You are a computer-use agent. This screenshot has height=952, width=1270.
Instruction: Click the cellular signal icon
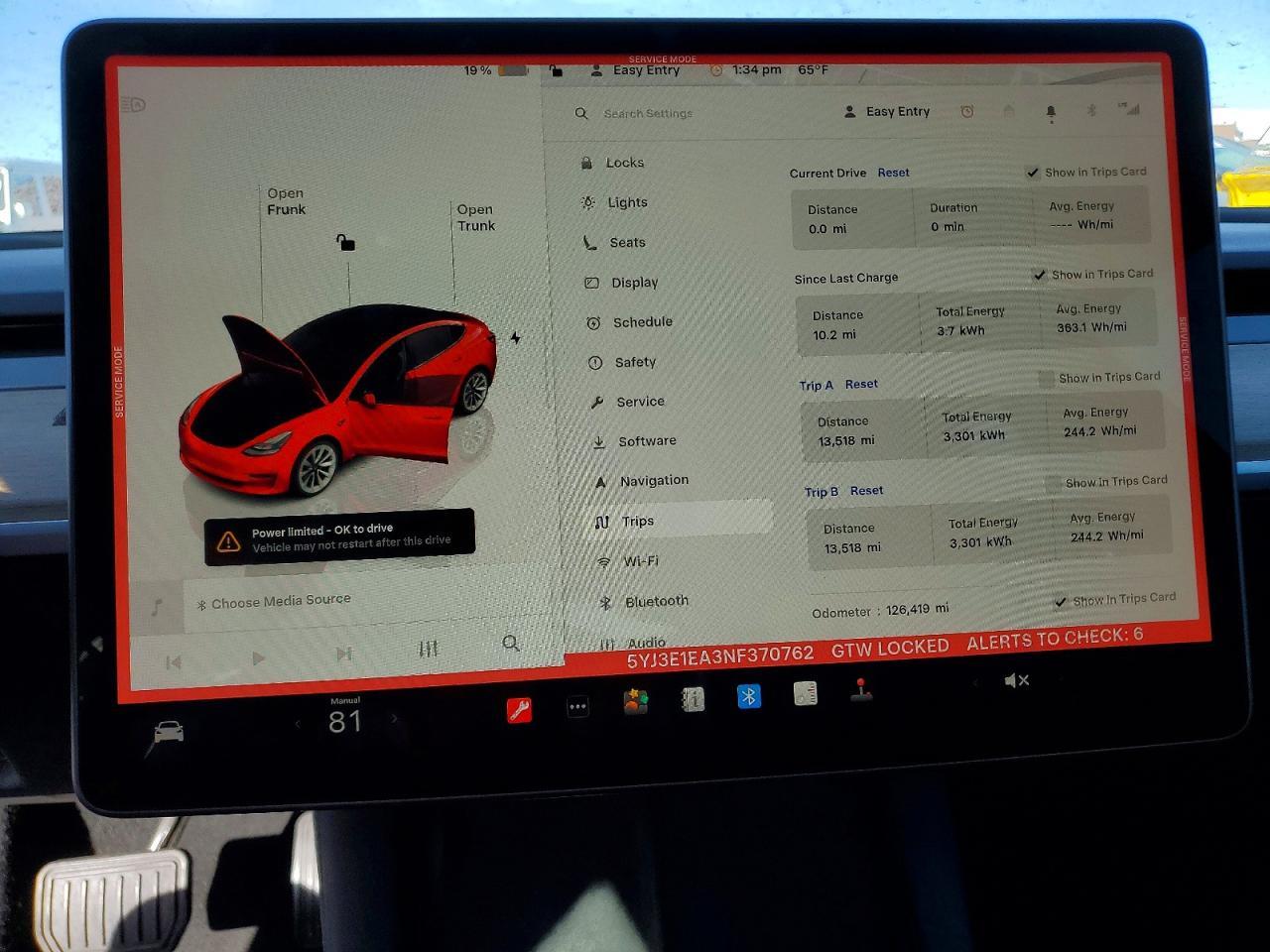pos(1129,108)
